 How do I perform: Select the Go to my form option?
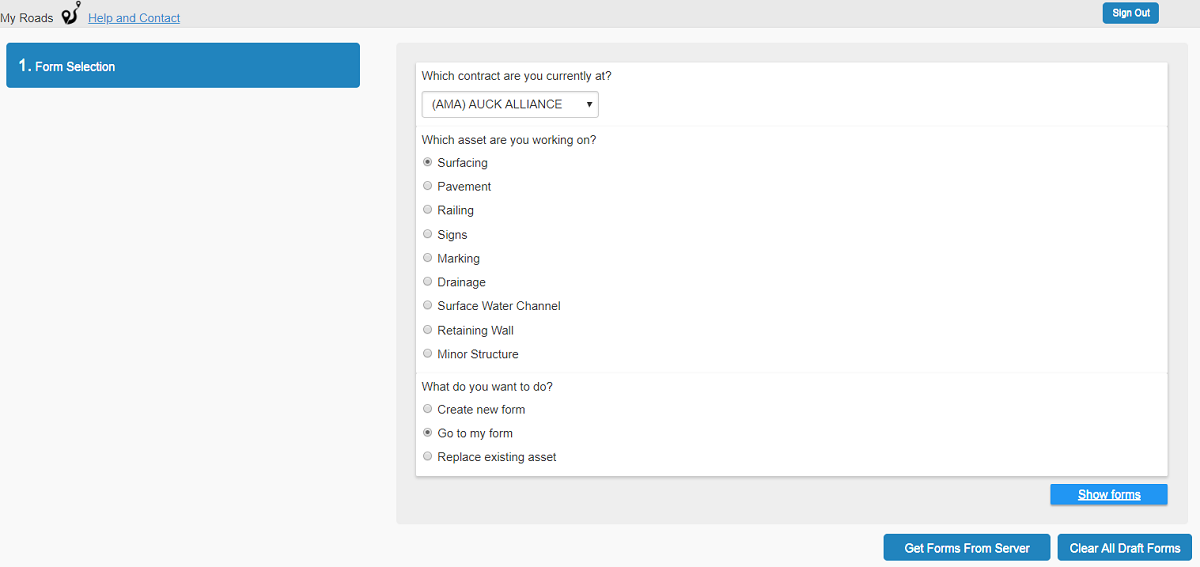click(x=428, y=433)
